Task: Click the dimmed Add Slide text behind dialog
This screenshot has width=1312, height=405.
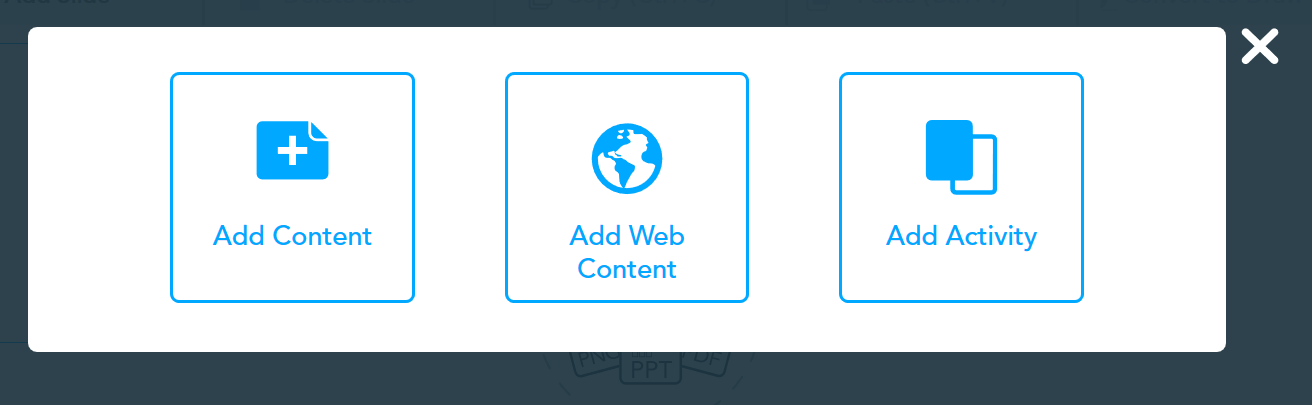Action: point(55,4)
